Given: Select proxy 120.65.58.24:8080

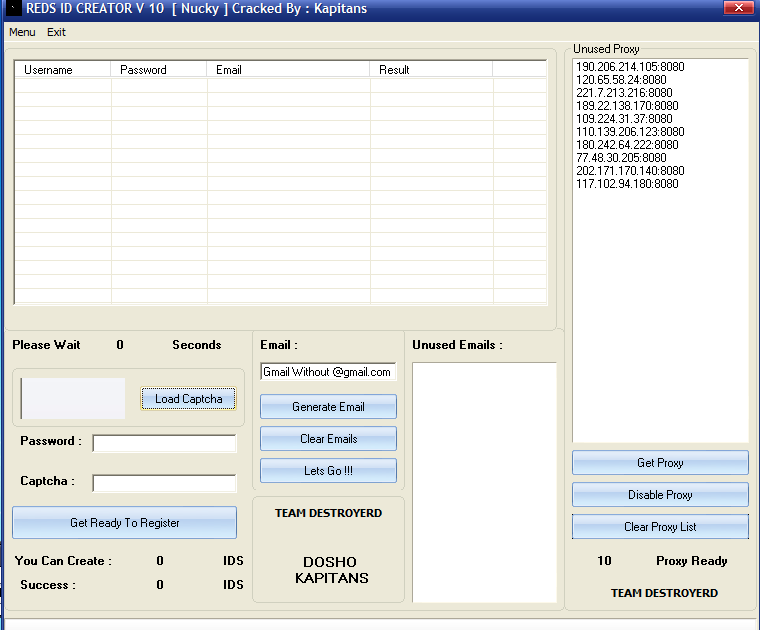Looking at the screenshot, I should pyautogui.click(x=621, y=80).
